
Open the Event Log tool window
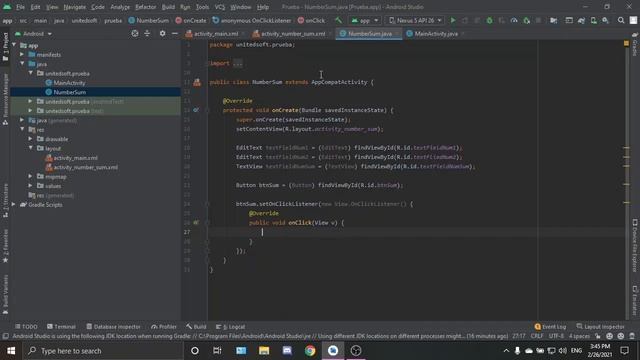550,327
